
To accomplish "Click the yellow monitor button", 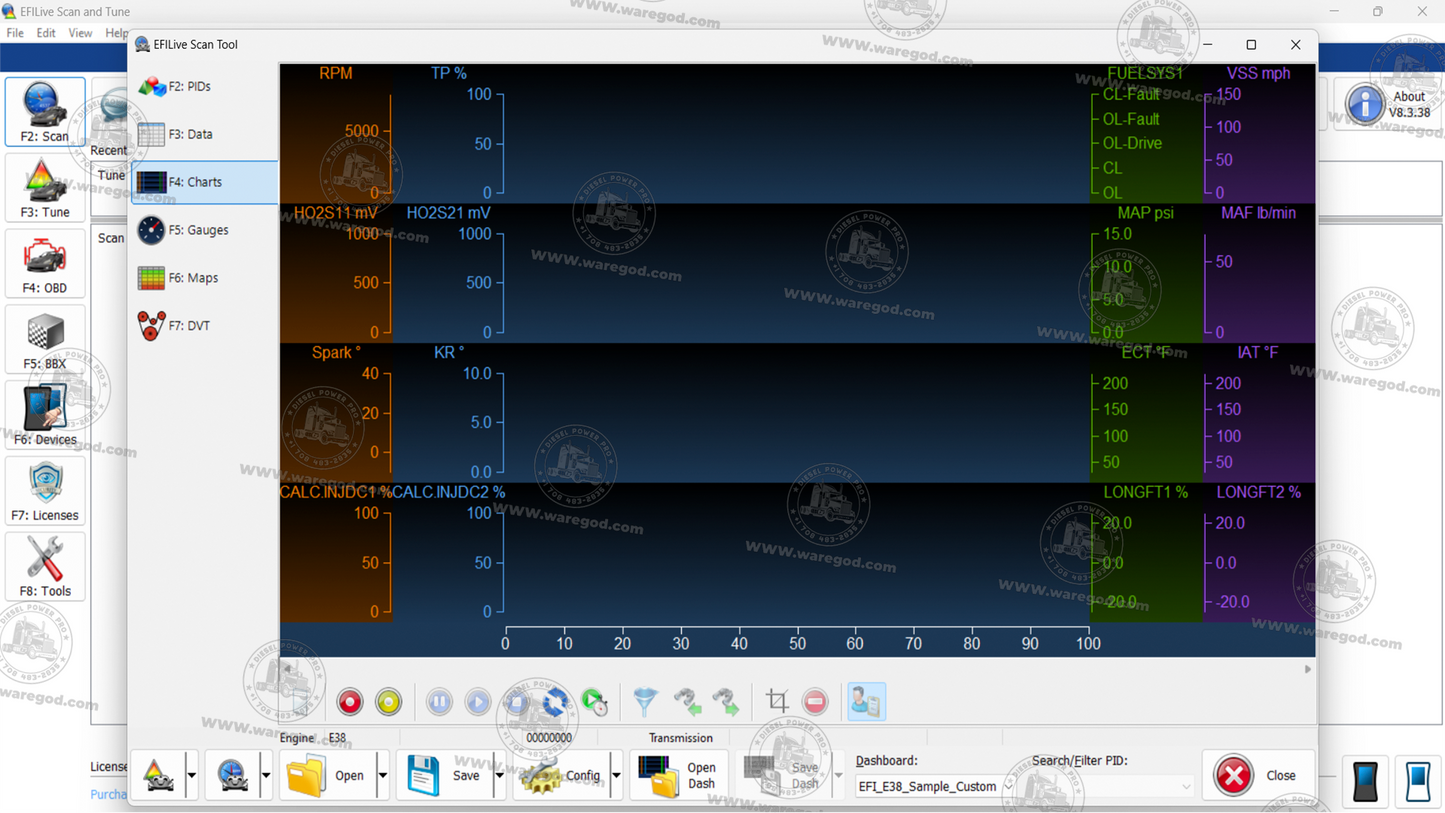I will (389, 702).
